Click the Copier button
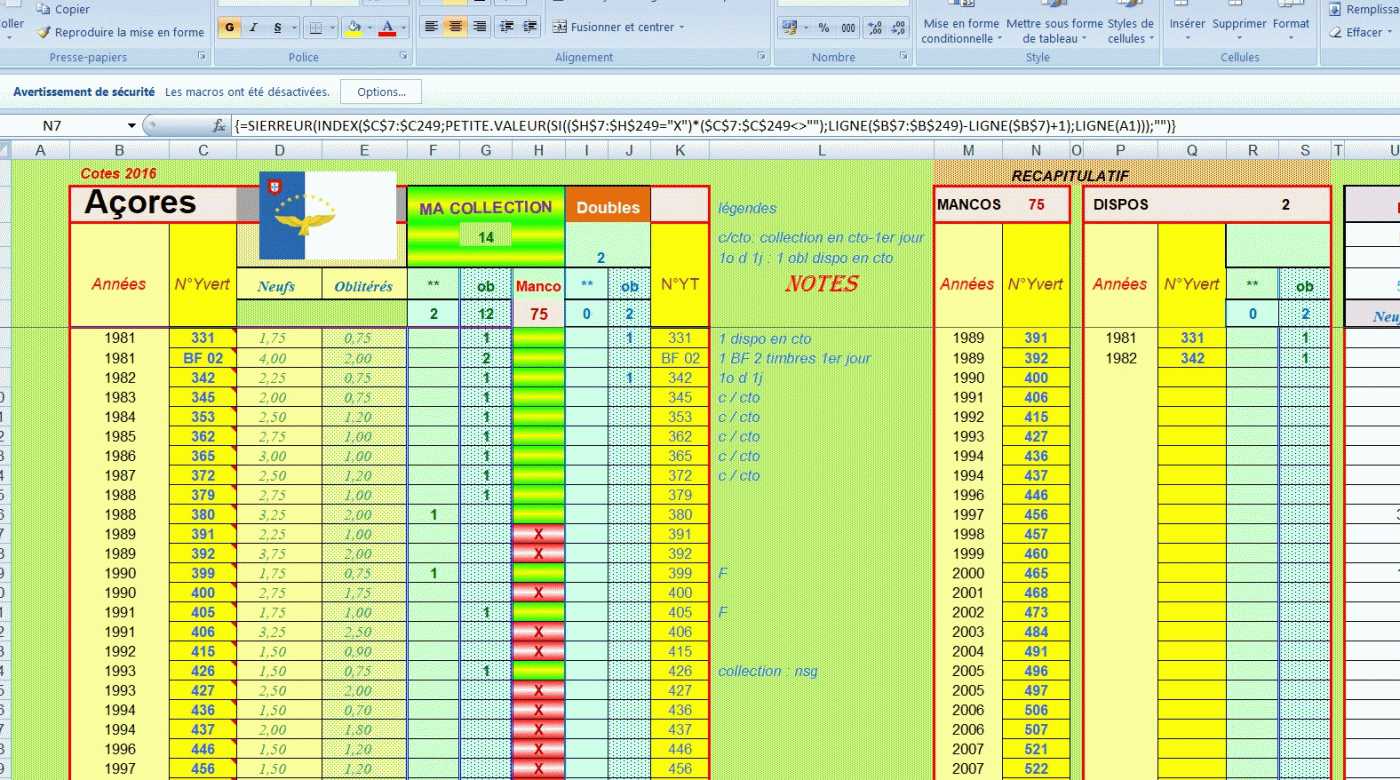The height and width of the screenshot is (780, 1400). [x=64, y=9]
